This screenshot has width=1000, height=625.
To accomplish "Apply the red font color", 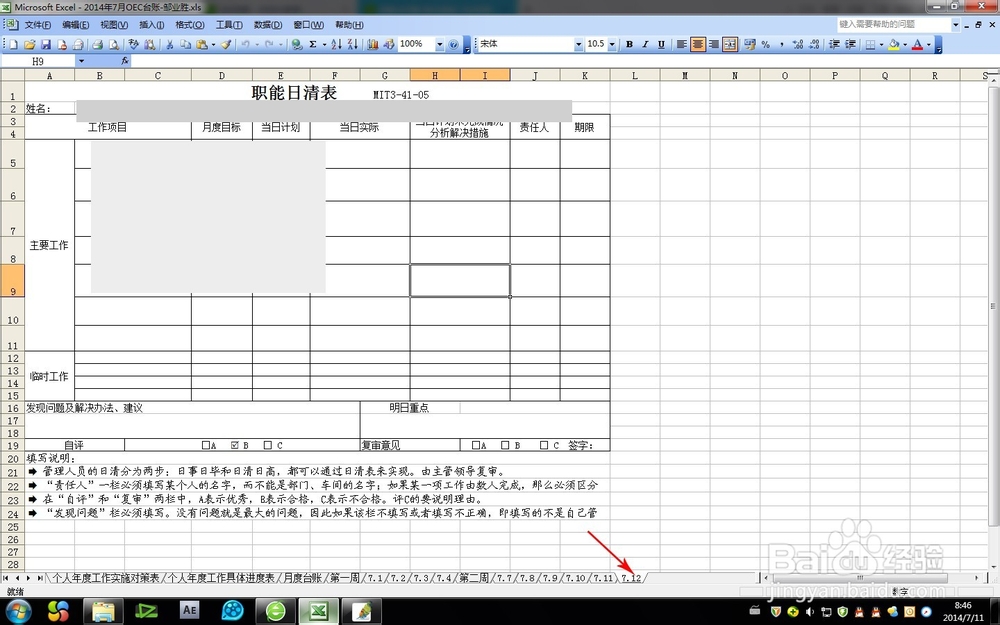I will coord(917,44).
